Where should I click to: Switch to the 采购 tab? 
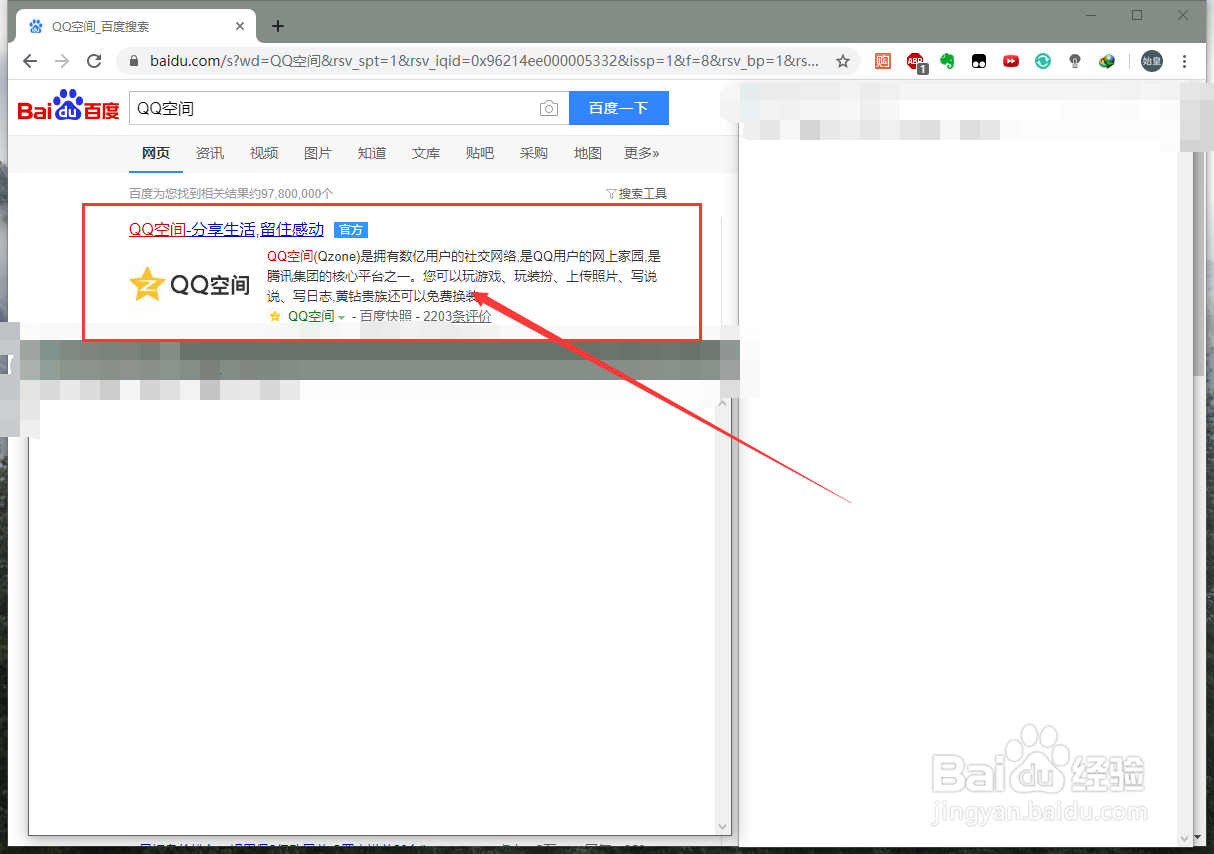[x=534, y=153]
